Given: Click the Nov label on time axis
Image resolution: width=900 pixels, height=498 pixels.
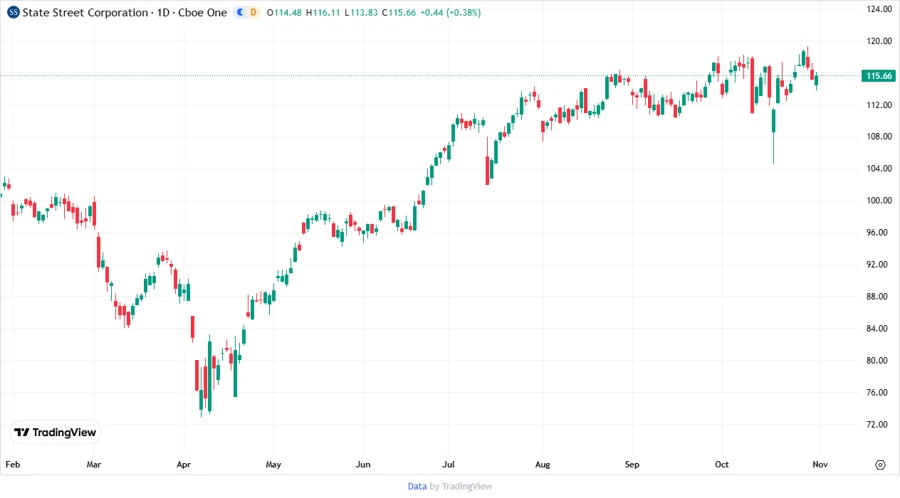Looking at the screenshot, I should [x=820, y=464].
